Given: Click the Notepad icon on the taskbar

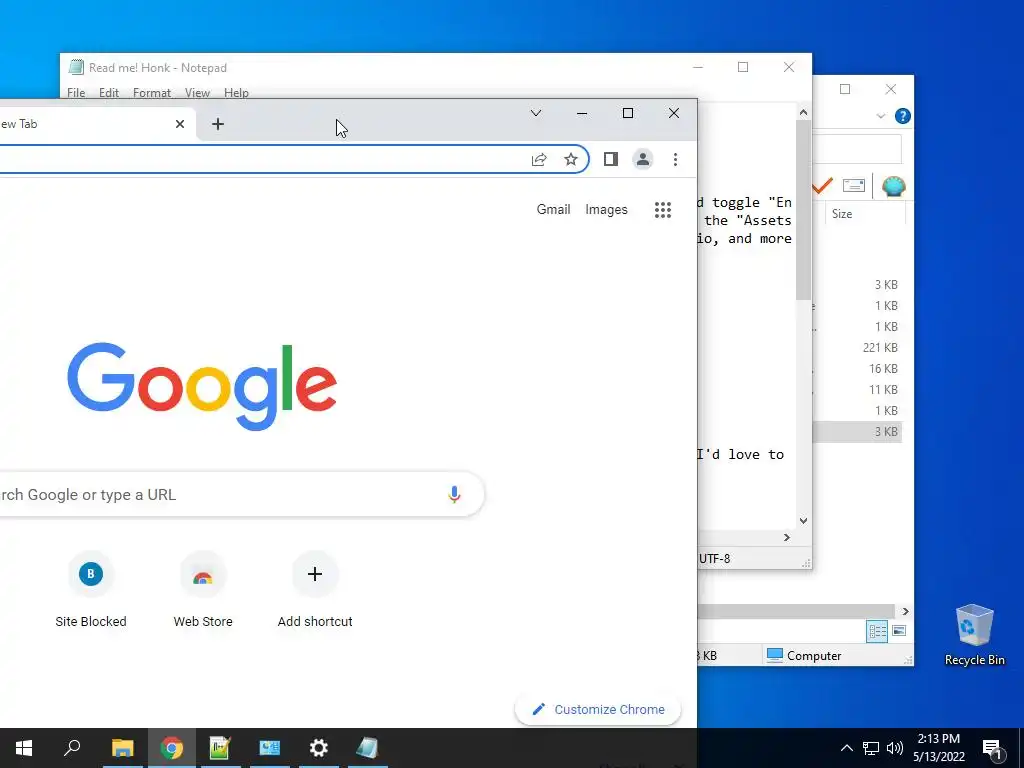Looking at the screenshot, I should point(368,748).
